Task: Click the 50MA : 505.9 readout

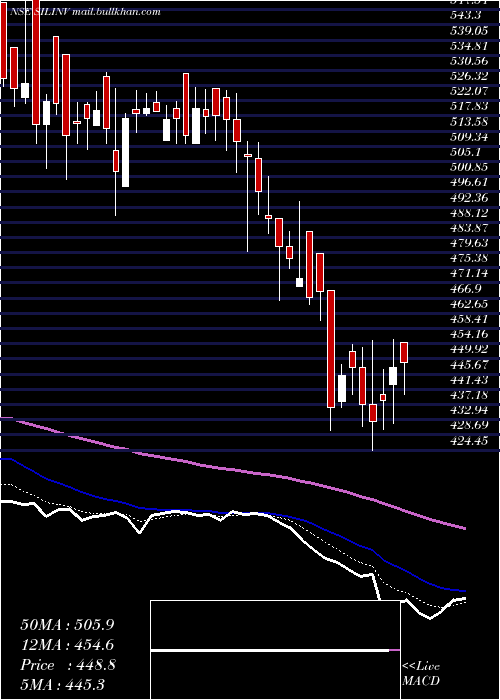Action: click(67, 625)
